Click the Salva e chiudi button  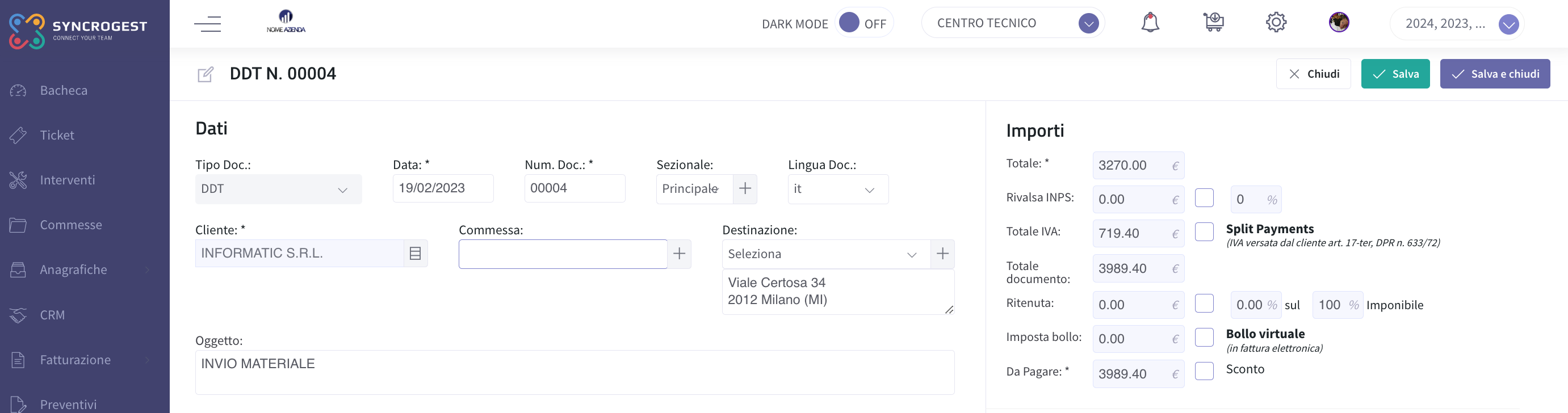[x=1495, y=74]
